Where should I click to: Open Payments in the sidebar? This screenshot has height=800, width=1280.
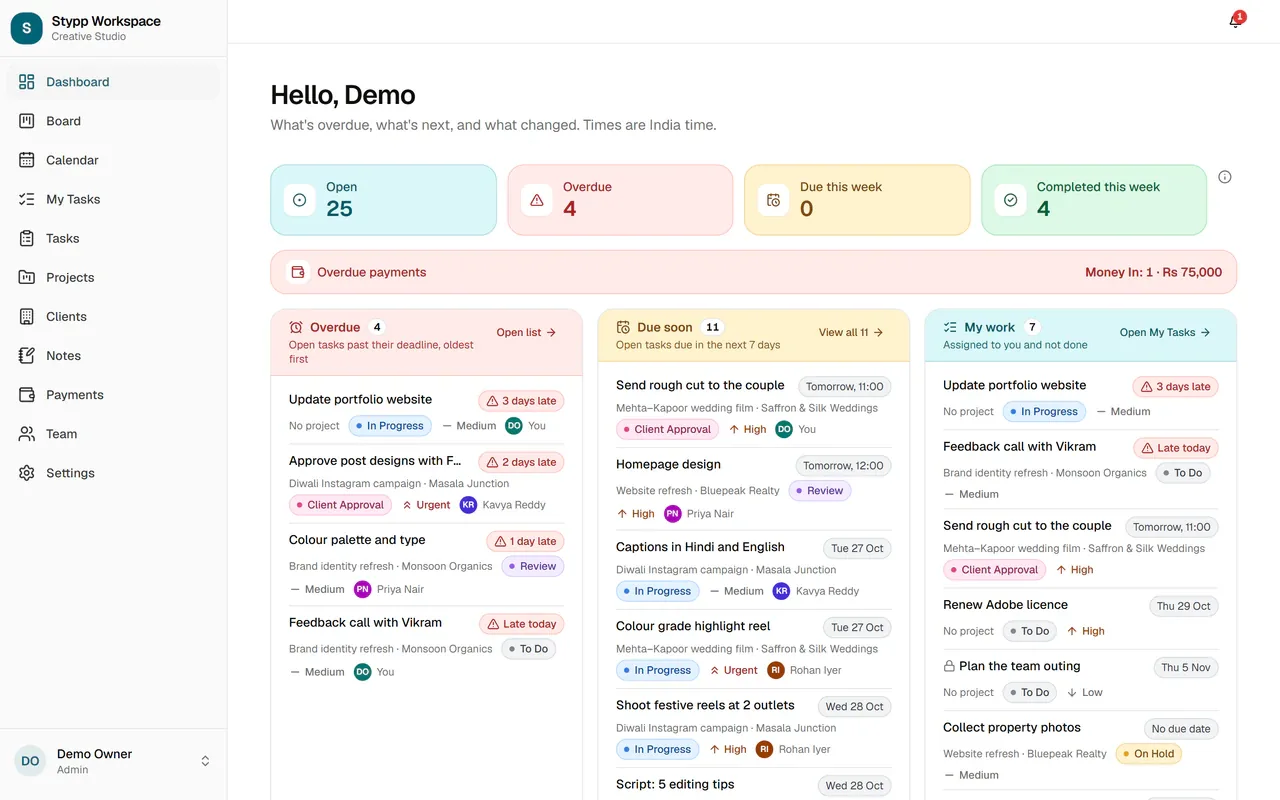[x=113, y=394]
